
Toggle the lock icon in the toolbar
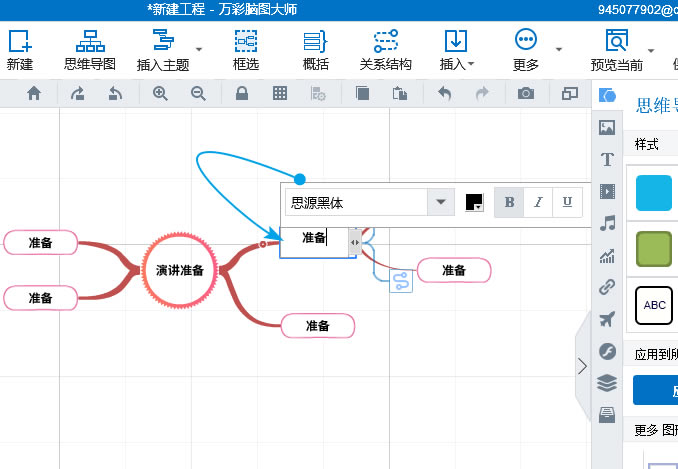pos(242,93)
